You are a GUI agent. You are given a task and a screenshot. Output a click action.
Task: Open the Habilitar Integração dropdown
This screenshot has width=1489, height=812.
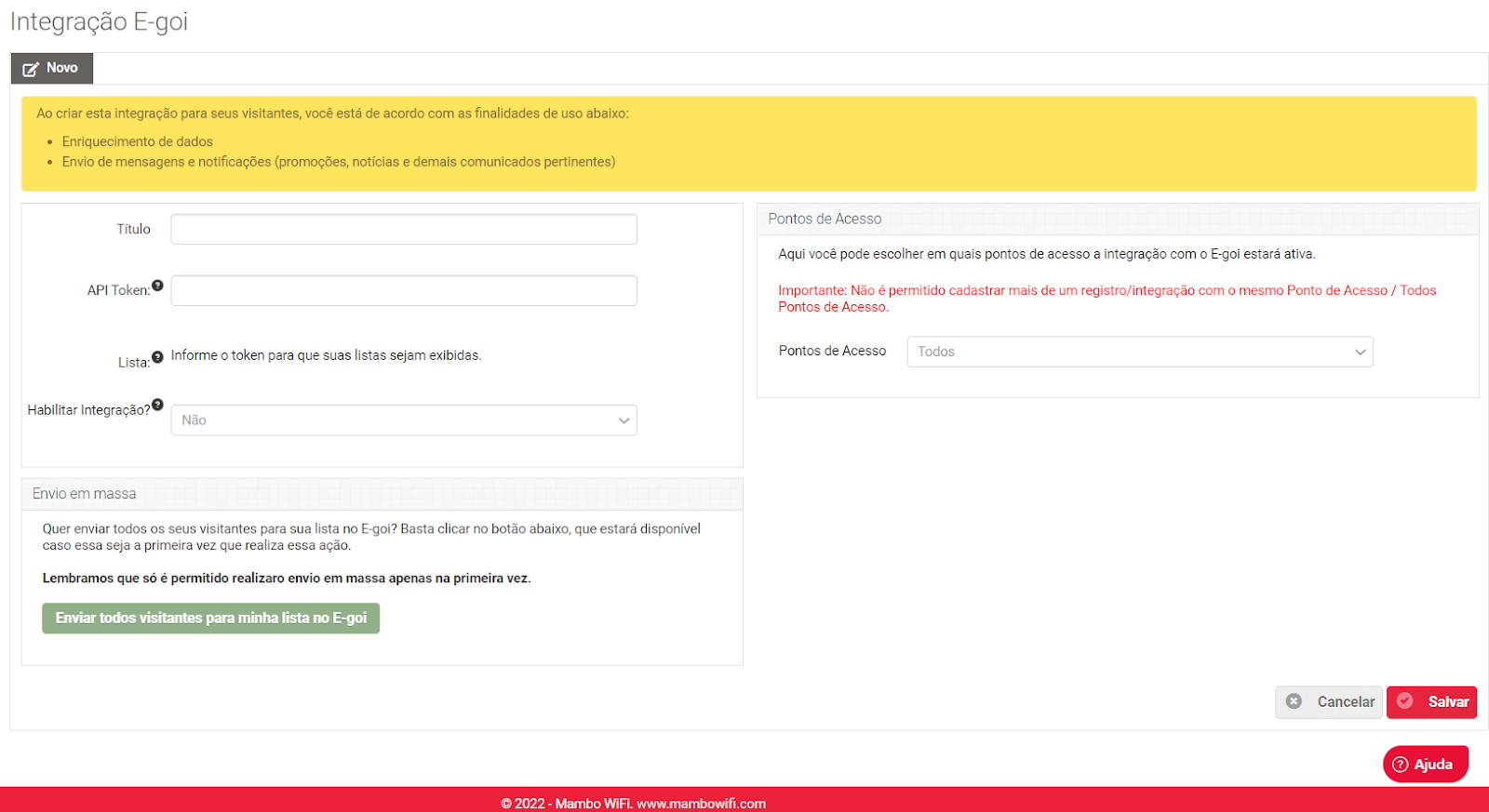pos(404,420)
